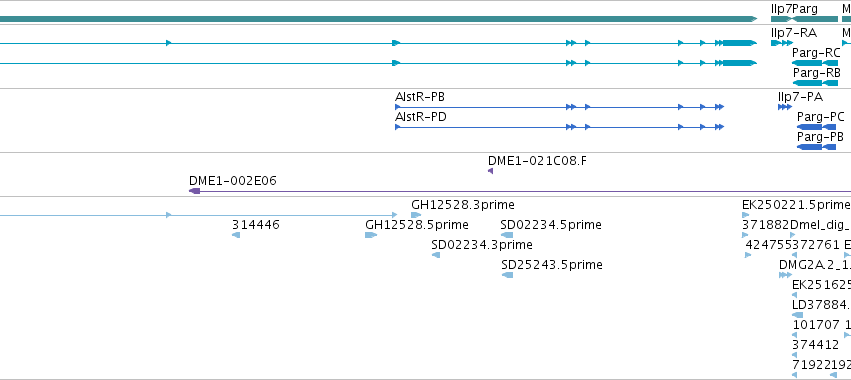The width and height of the screenshot is (851, 380).
Task: Click the SD25243.5prime feature block
Action: tap(507, 275)
